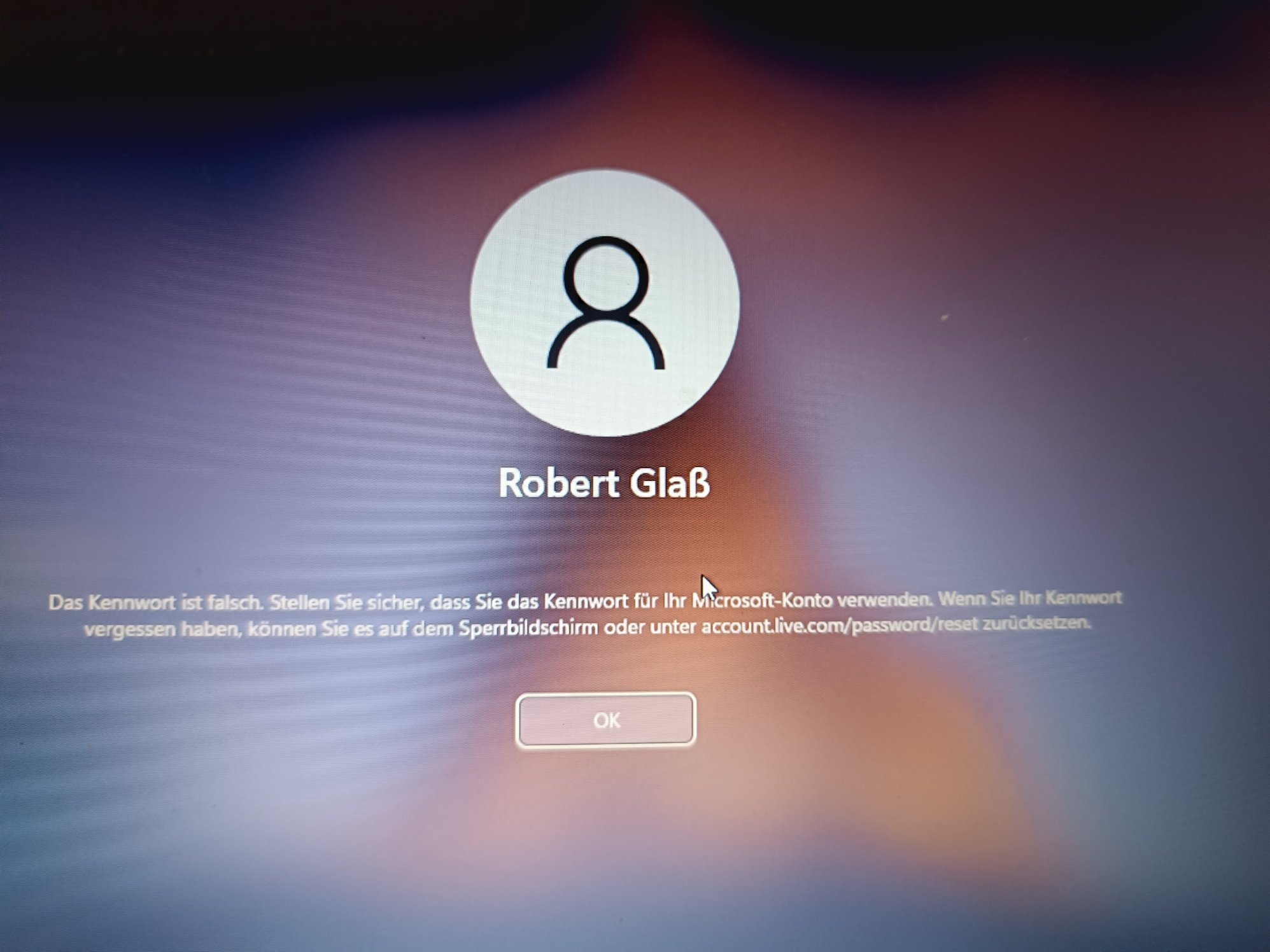
Task: Click 'Wenn Sie Ihr Kennwort' text
Action: [x=1029, y=598]
